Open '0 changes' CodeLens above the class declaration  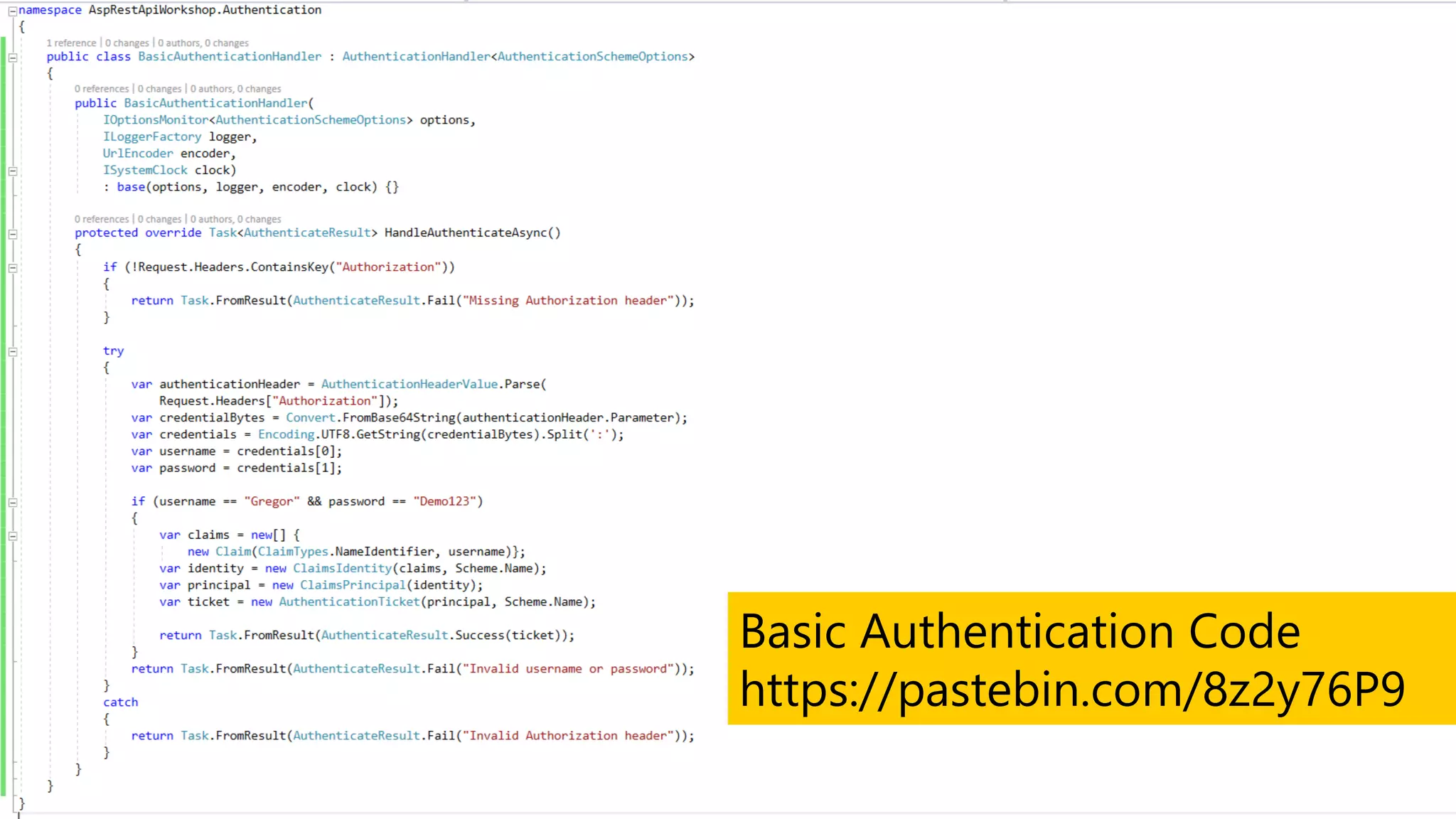tap(127, 43)
